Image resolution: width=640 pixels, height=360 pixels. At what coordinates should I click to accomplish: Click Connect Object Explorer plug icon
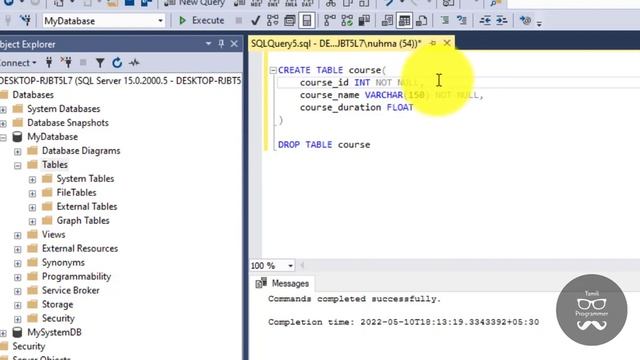click(x=49, y=62)
